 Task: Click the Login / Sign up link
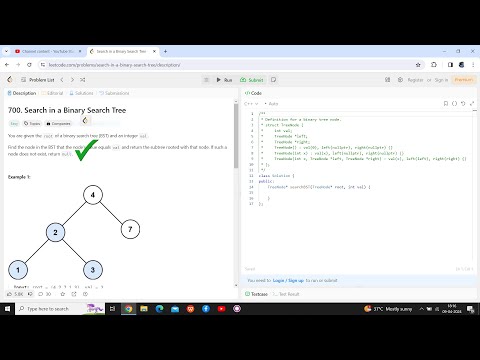[x=288, y=280]
